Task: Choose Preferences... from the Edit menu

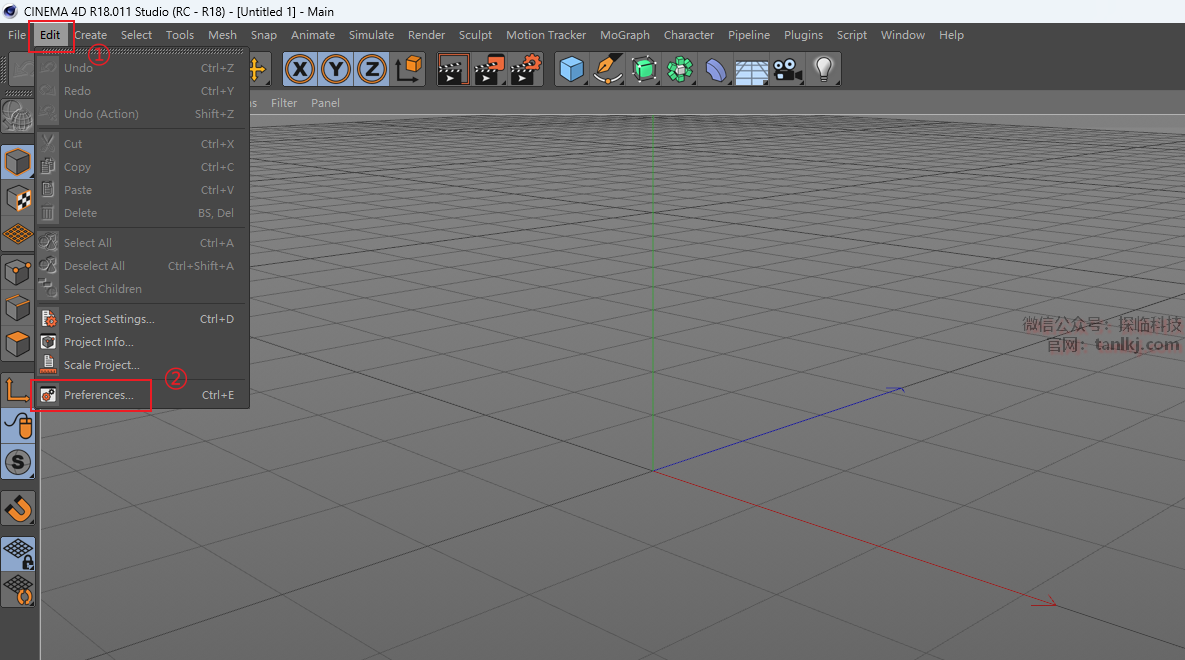Action: (x=98, y=395)
